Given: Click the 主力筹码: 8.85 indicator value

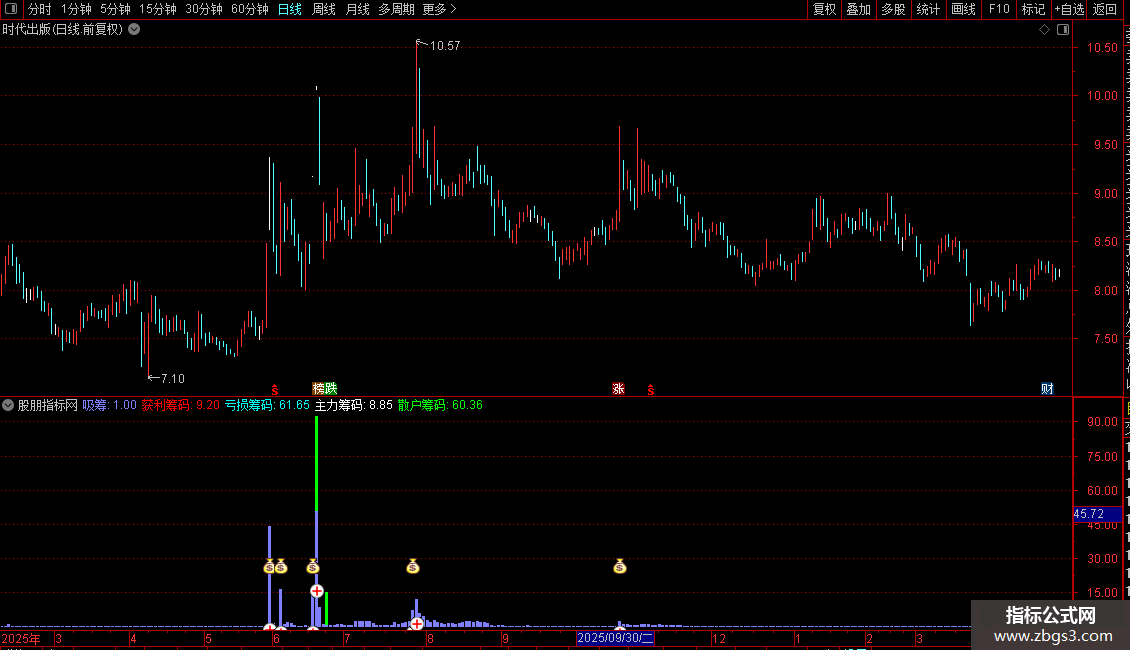Looking at the screenshot, I should (354, 406).
